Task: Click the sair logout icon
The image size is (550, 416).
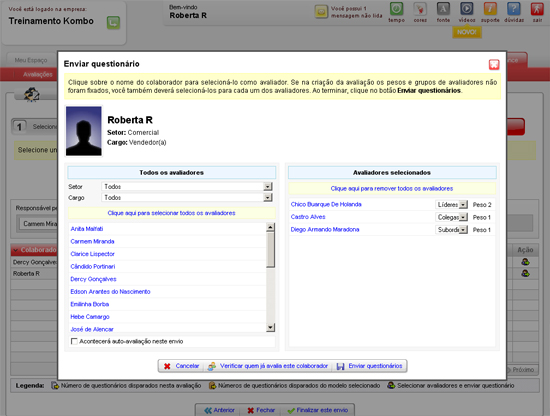Action: [537, 9]
